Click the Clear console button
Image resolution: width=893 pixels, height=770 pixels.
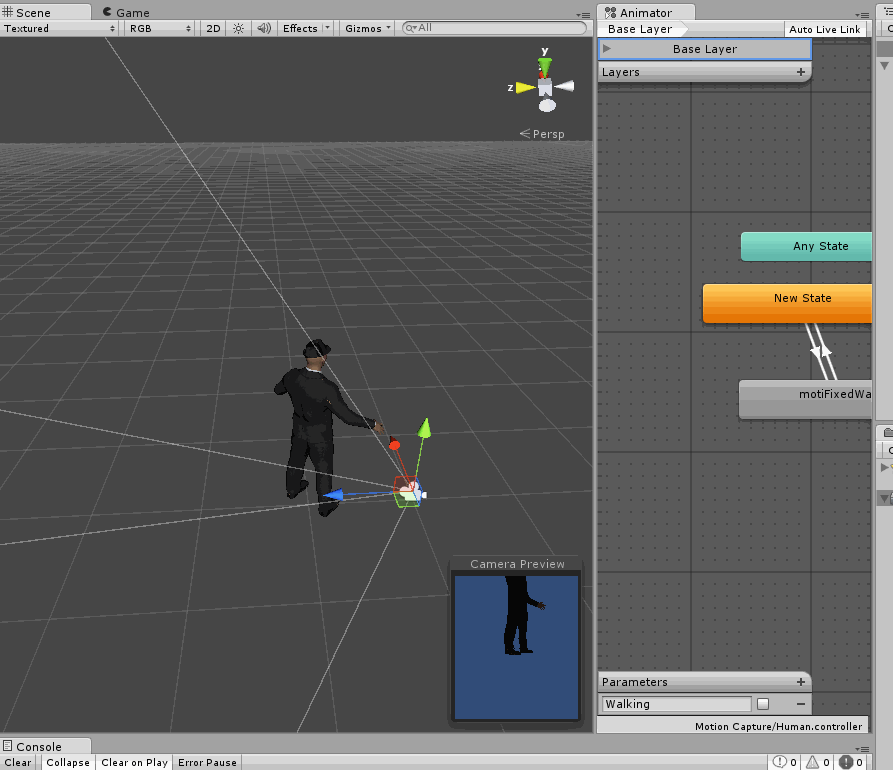click(19, 762)
